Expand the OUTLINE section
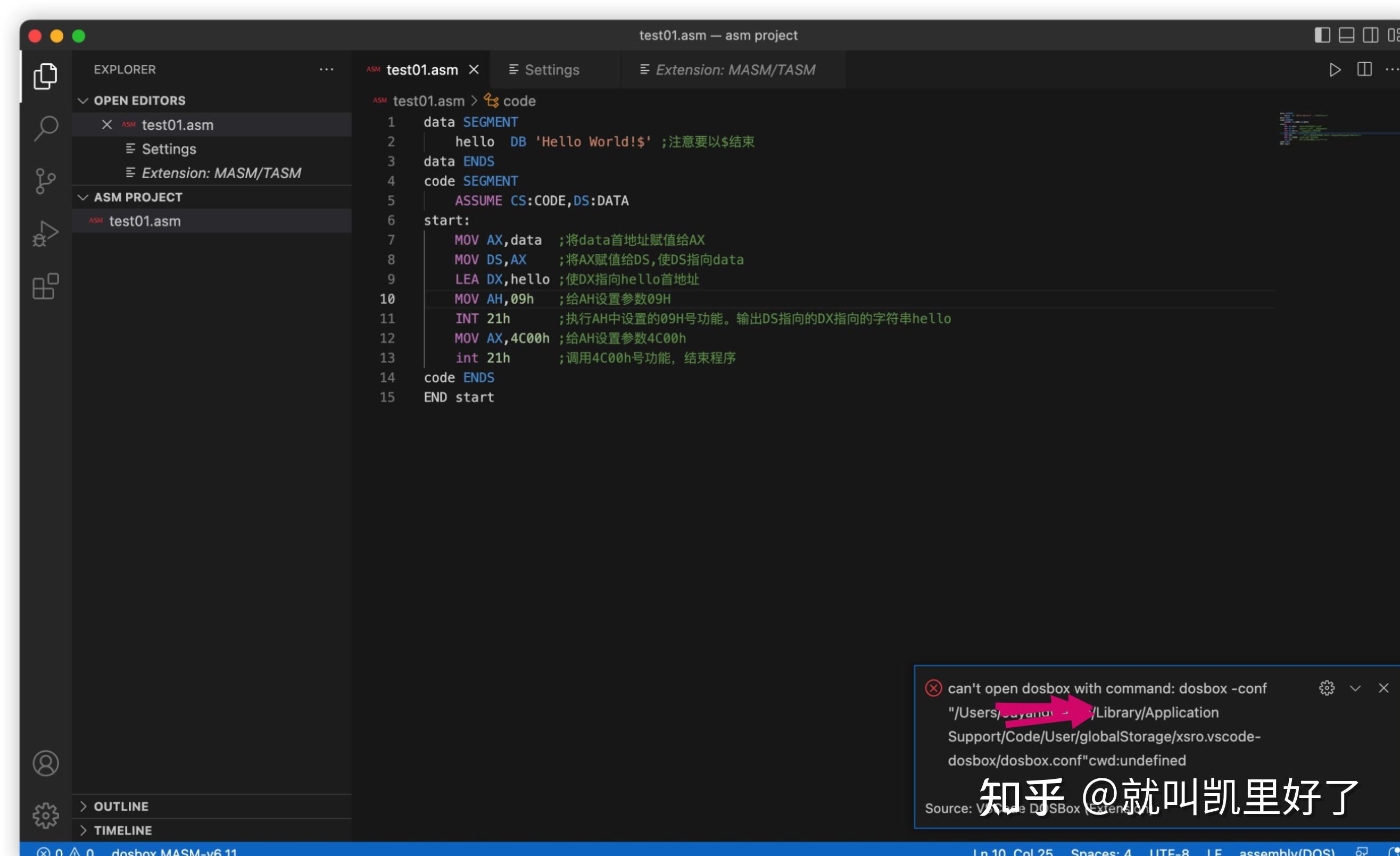 pyautogui.click(x=83, y=806)
